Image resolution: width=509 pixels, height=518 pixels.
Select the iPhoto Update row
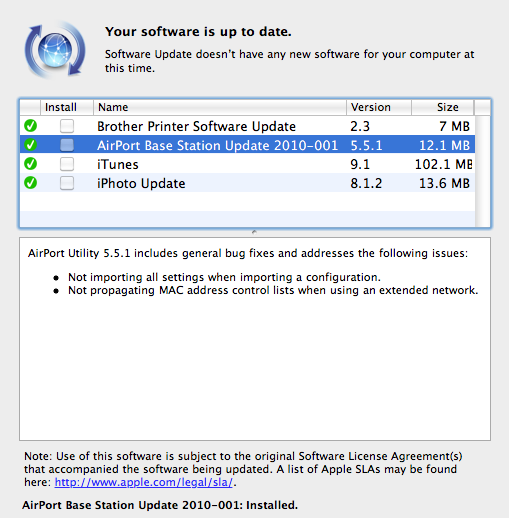coord(247,183)
